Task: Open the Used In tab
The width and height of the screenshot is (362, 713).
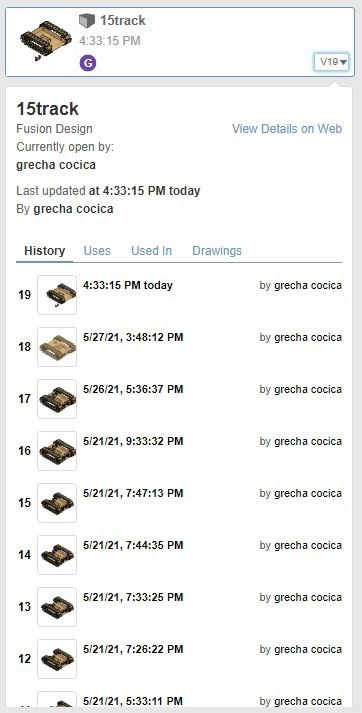Action: point(151,251)
